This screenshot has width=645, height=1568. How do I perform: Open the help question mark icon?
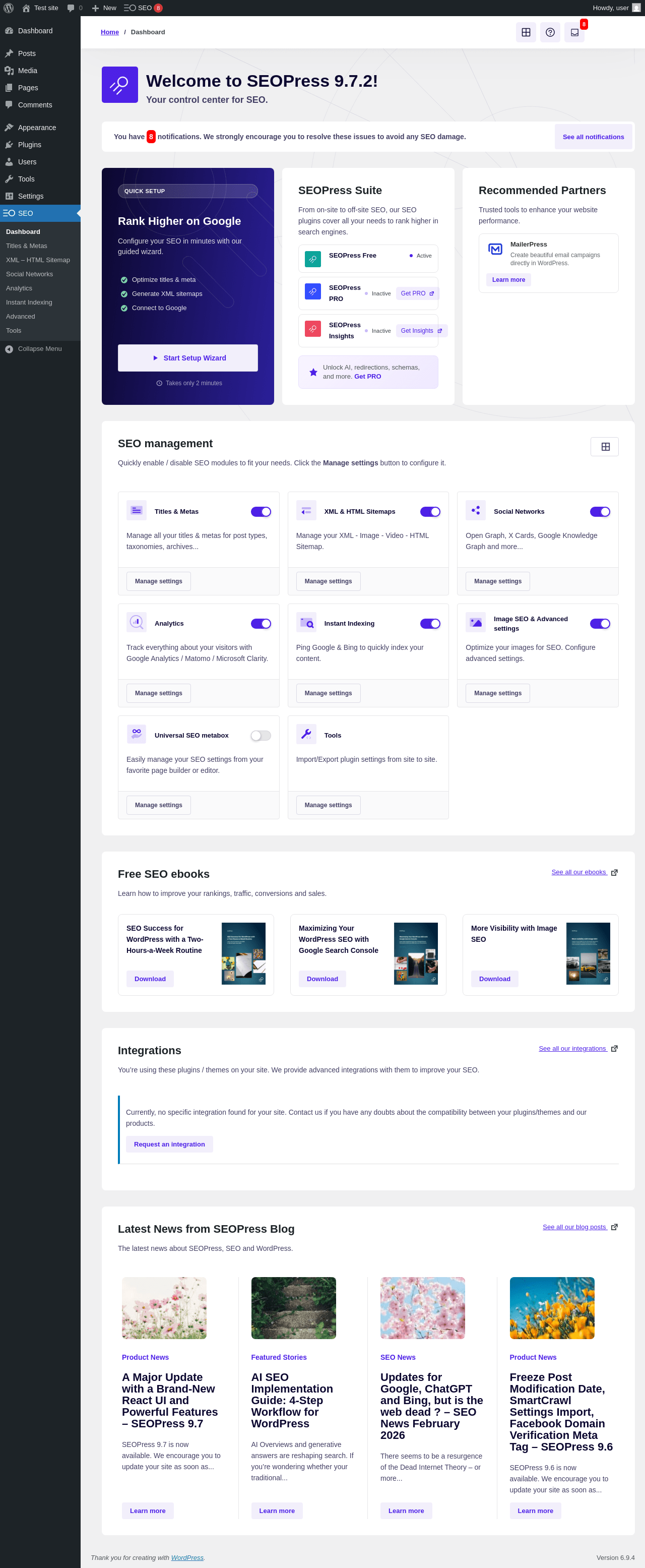tap(550, 32)
